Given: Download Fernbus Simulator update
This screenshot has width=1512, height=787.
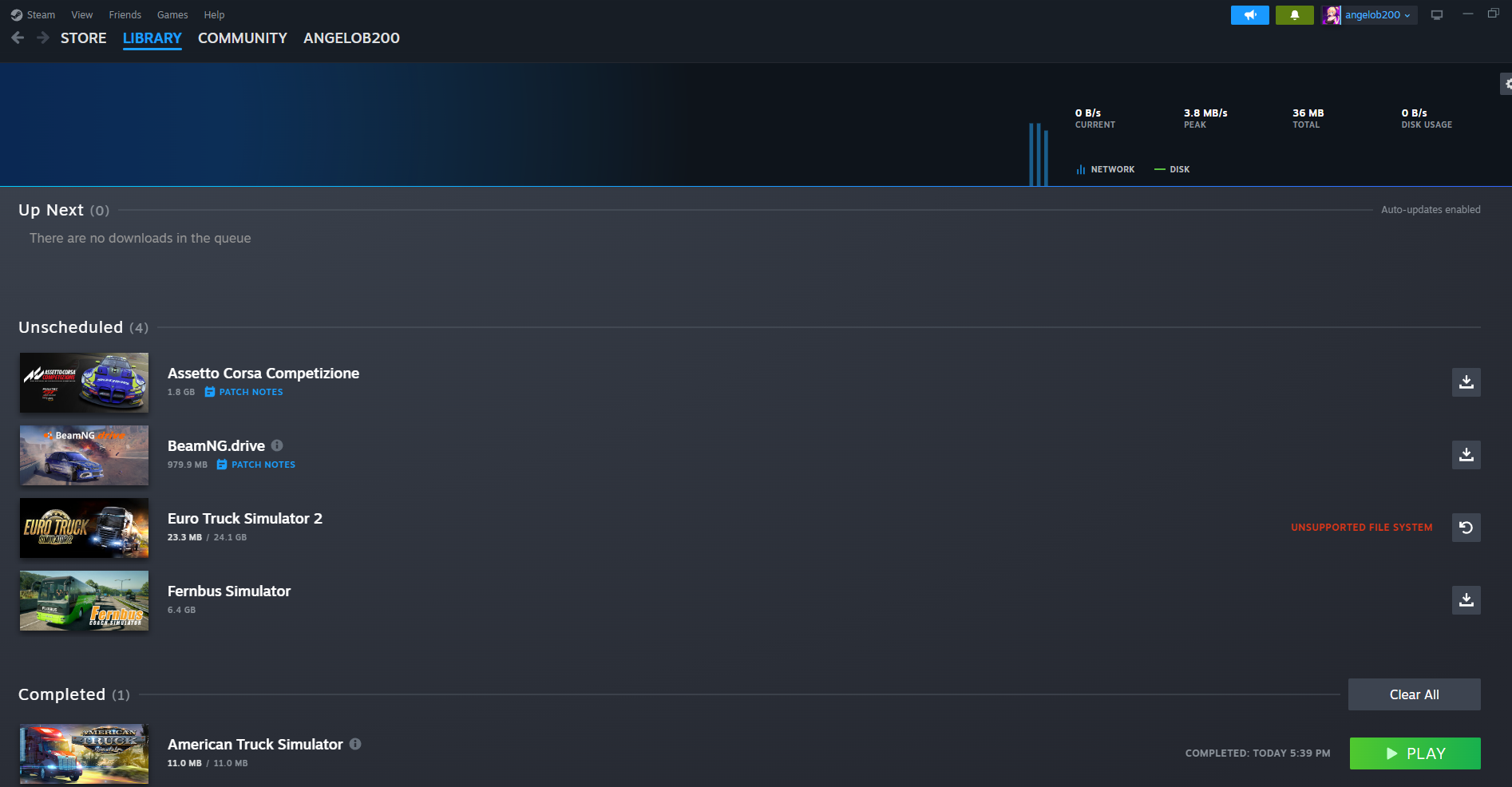Looking at the screenshot, I should point(1466,600).
